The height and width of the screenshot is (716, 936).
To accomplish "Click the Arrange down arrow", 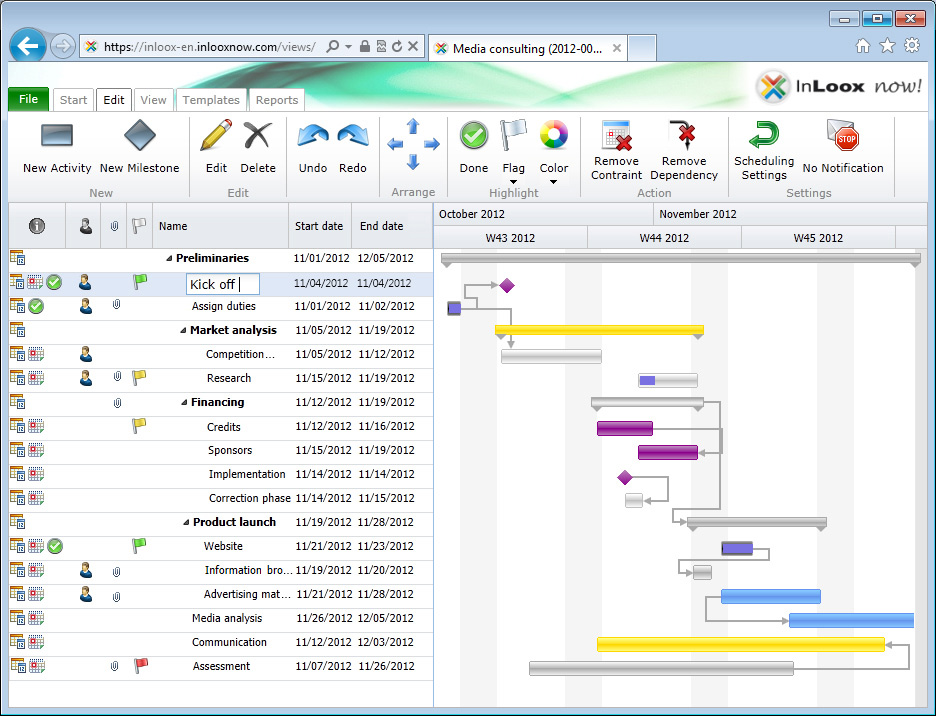I will [x=413, y=162].
